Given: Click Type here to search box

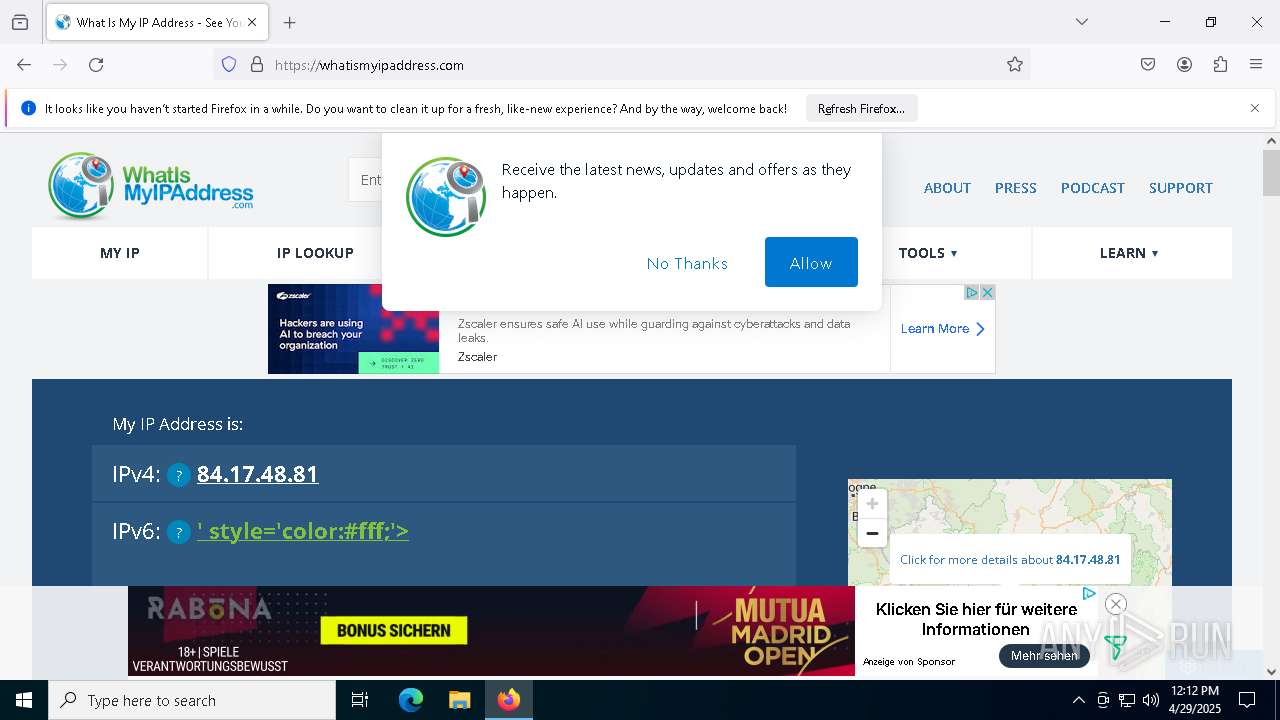Looking at the screenshot, I should (x=192, y=700).
